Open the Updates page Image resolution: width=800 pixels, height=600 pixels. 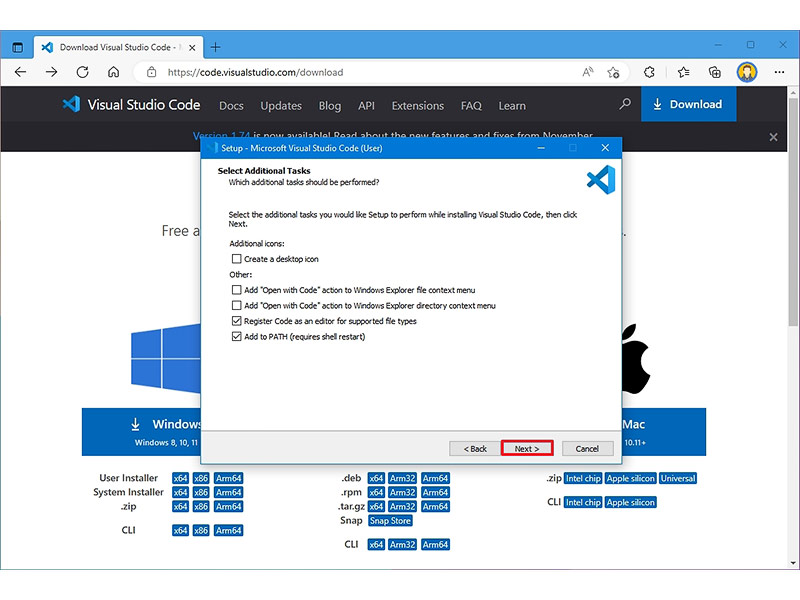pyautogui.click(x=281, y=106)
